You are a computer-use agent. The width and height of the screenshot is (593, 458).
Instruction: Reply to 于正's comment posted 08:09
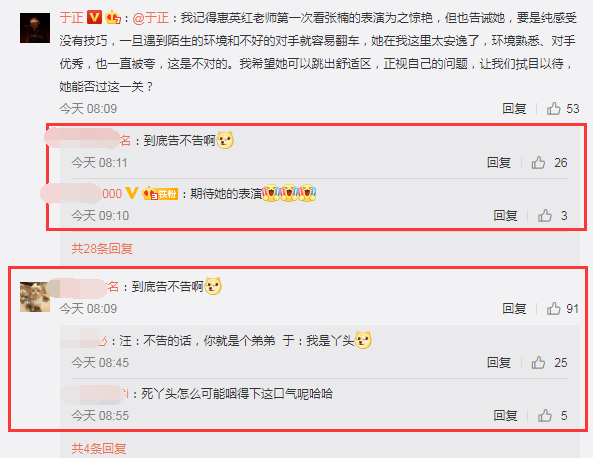514,109
